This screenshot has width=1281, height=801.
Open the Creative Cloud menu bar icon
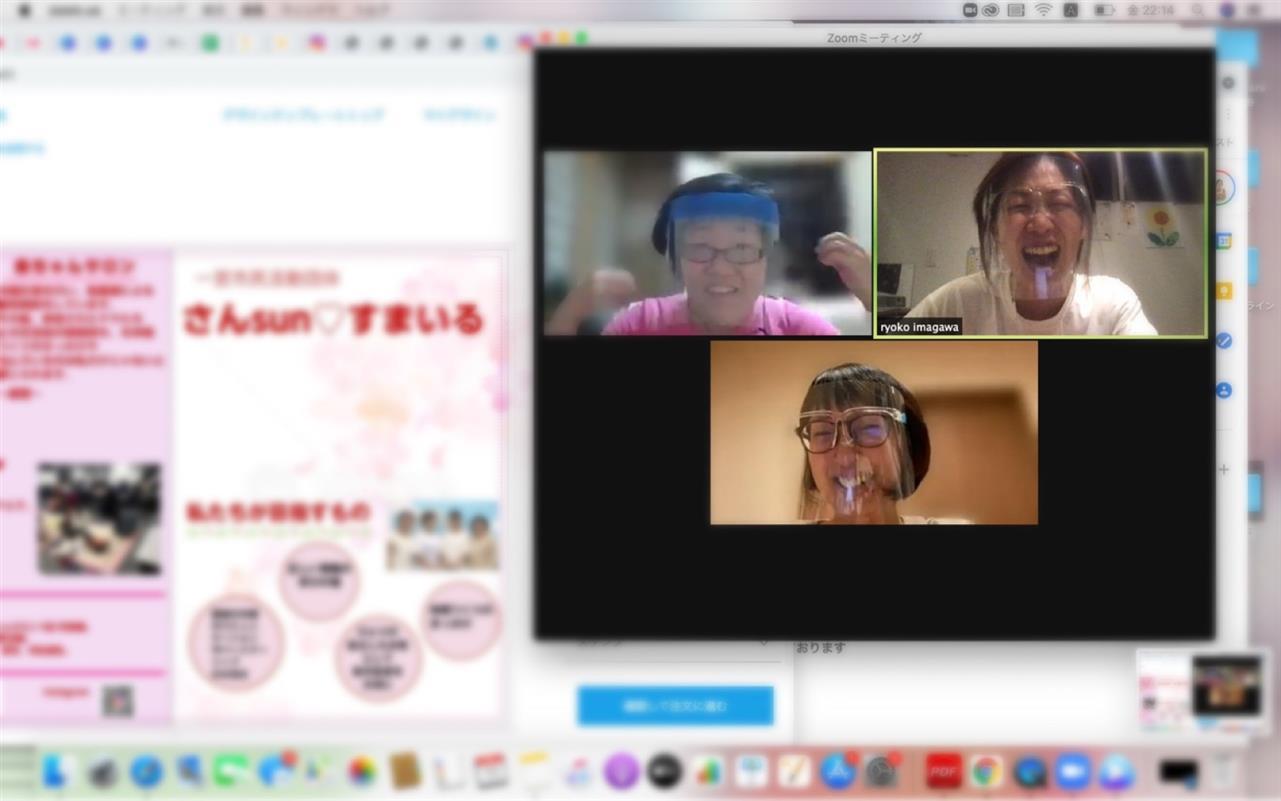pyautogui.click(x=991, y=10)
